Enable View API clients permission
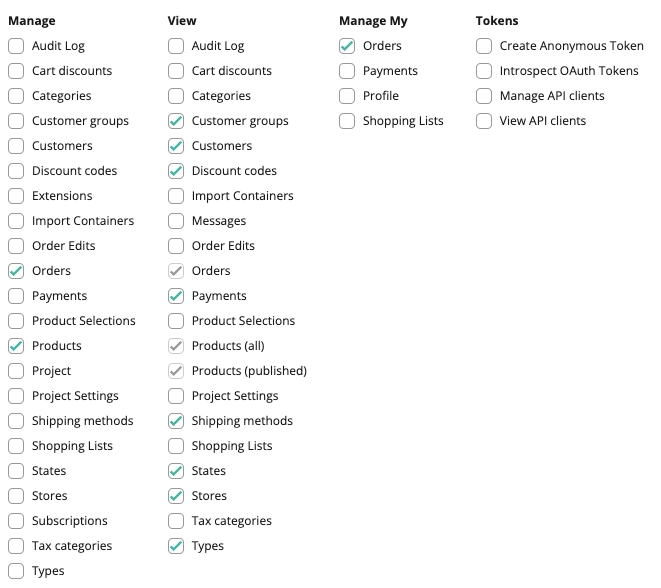Viewport: 661px width, 588px height. (x=484, y=121)
